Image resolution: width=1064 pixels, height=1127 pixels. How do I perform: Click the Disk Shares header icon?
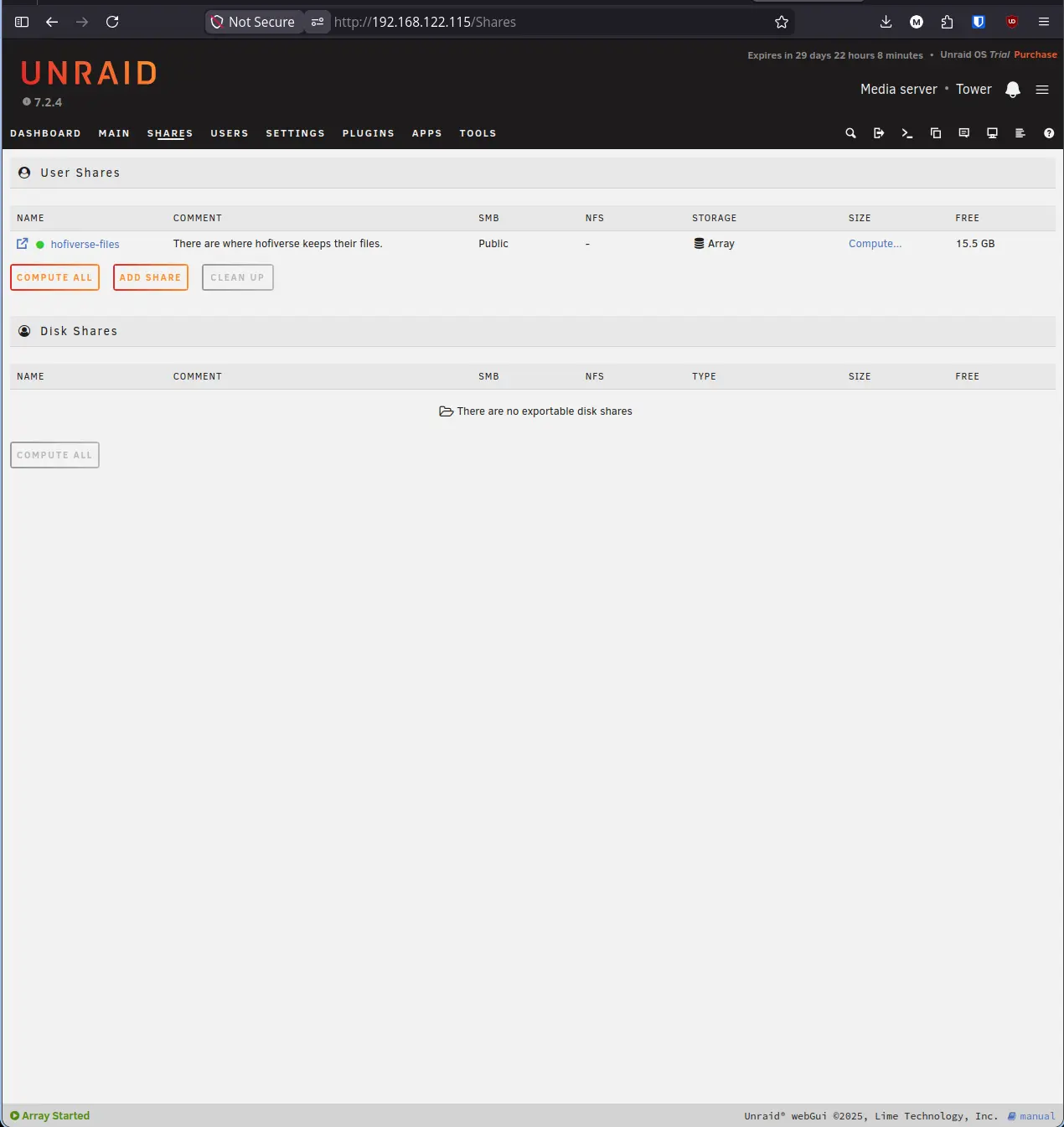click(24, 331)
